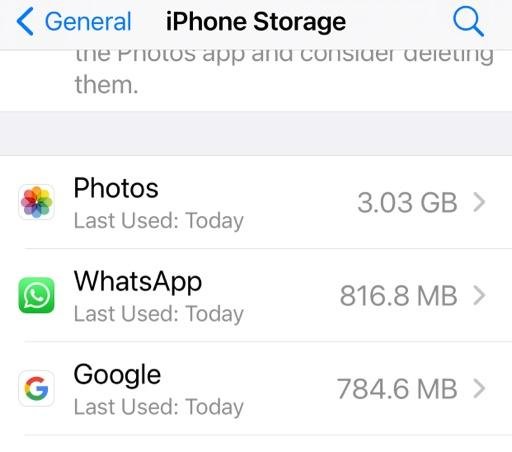The image size is (512, 452).
Task: Select the 3.03 GB size value
Action: point(407,203)
